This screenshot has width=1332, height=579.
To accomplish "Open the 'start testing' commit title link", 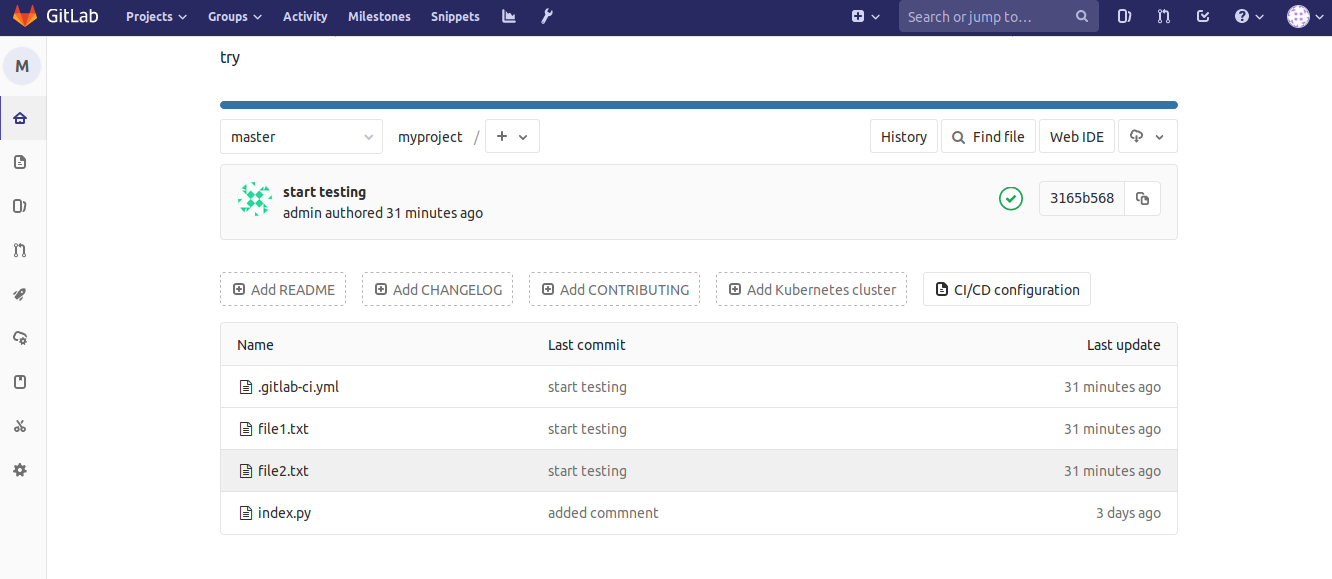I will click(x=324, y=192).
